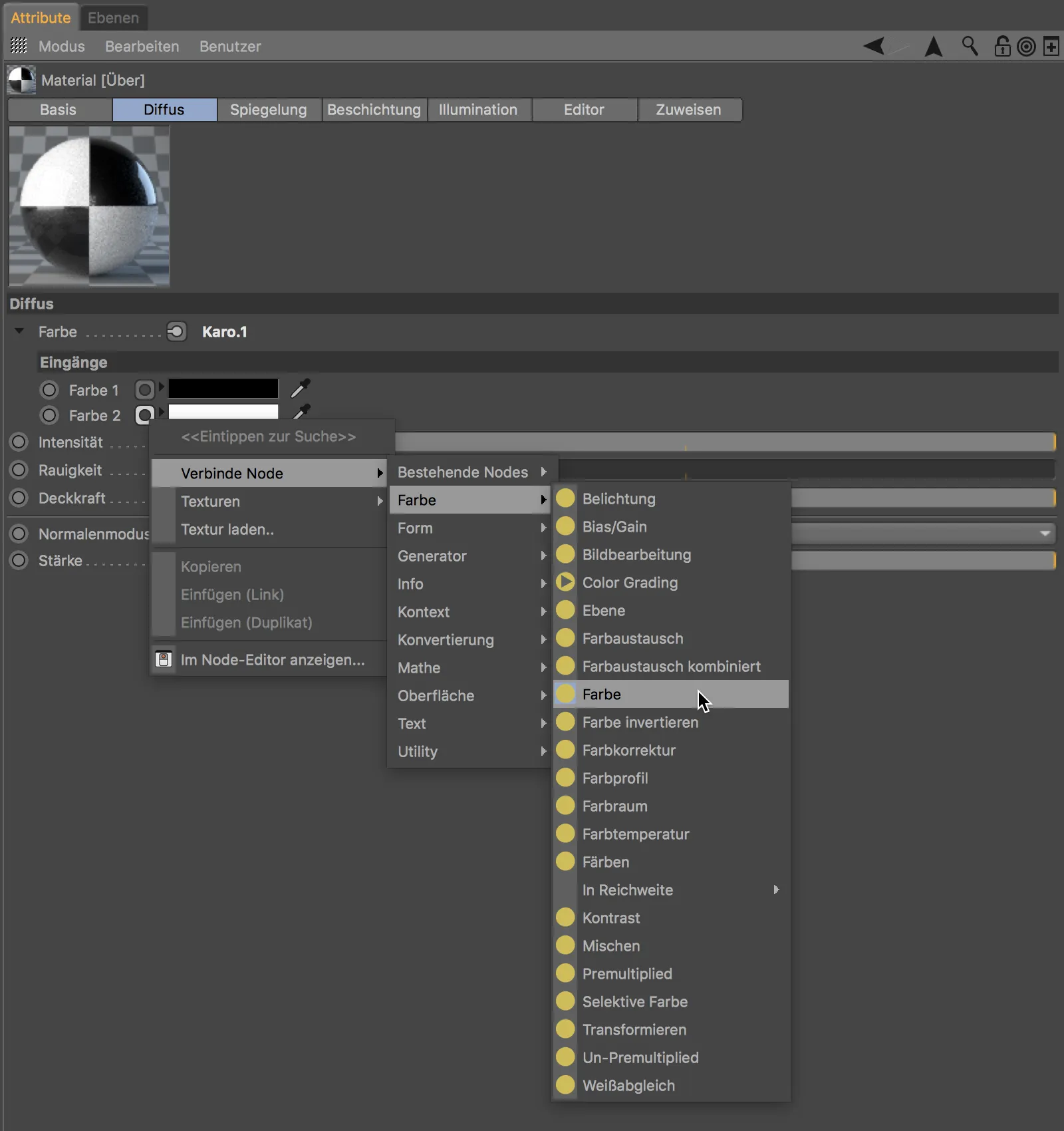This screenshot has height=1131, width=1064.
Task: Pick color with Farbe 1 eyedropper
Action: click(x=301, y=388)
